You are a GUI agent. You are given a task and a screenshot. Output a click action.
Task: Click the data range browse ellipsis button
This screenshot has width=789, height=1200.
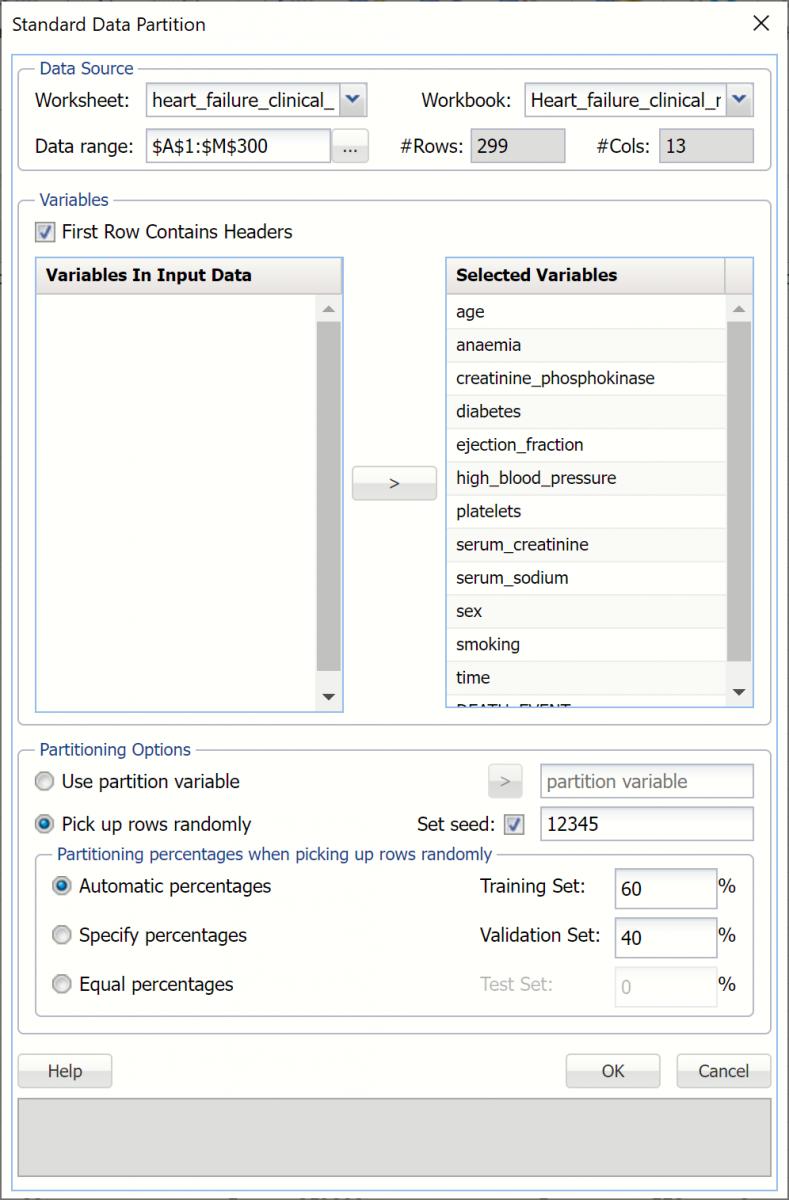tap(350, 146)
